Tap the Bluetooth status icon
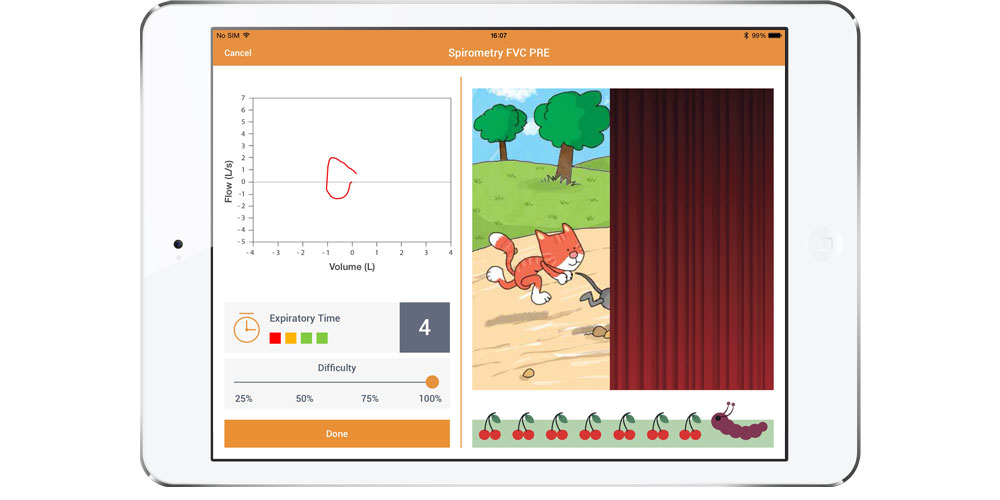Screen dimensions: 1000x500 [746, 36]
